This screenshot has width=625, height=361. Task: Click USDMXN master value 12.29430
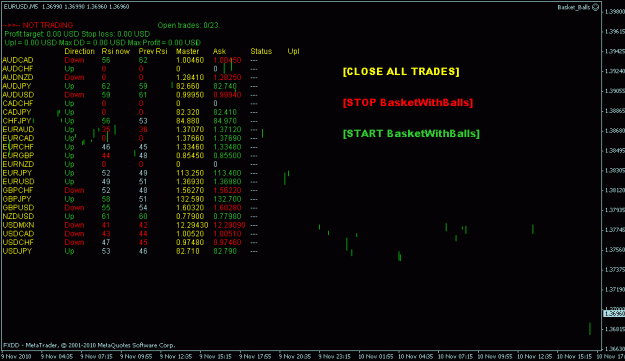click(x=192, y=225)
